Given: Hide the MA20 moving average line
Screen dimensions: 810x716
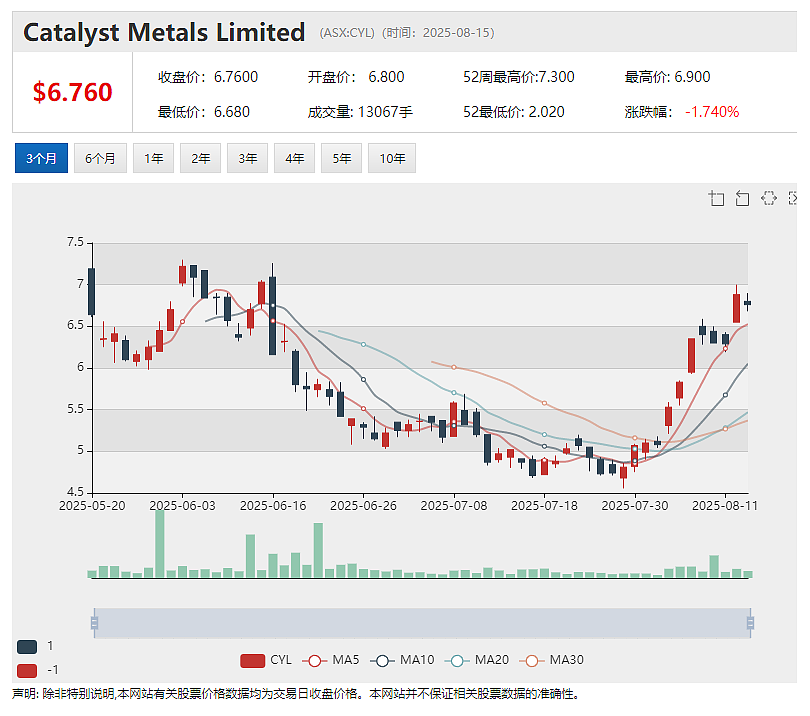Looking at the screenshot, I should point(476,660).
